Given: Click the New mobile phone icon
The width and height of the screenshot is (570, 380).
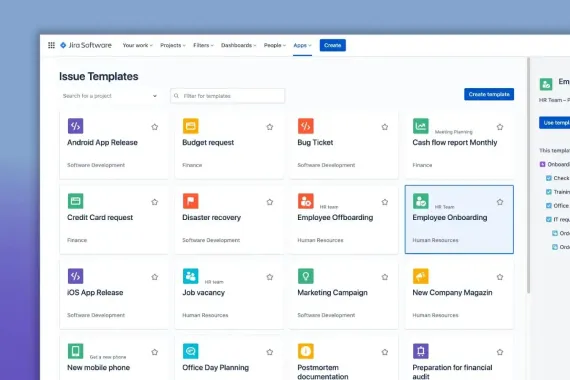Looking at the screenshot, I should tap(76, 351).
